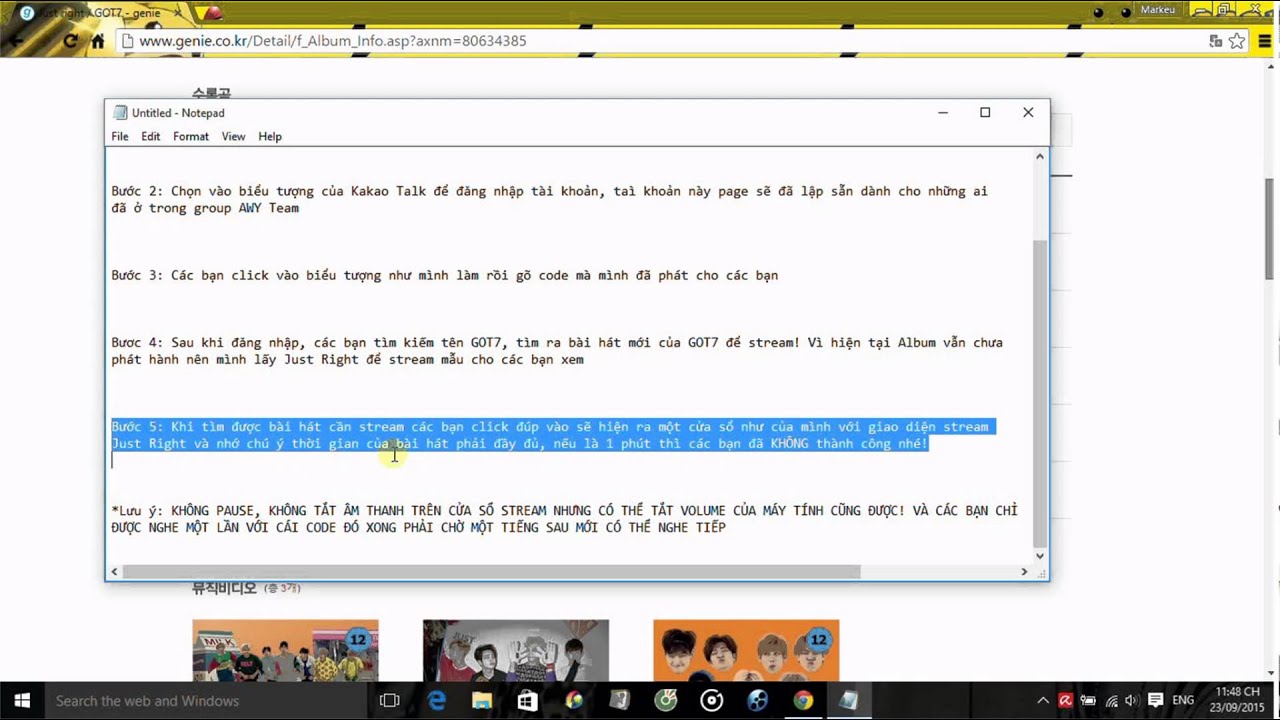Select the Notepad taskbar icon
The image size is (1280, 720).
coord(849,701)
